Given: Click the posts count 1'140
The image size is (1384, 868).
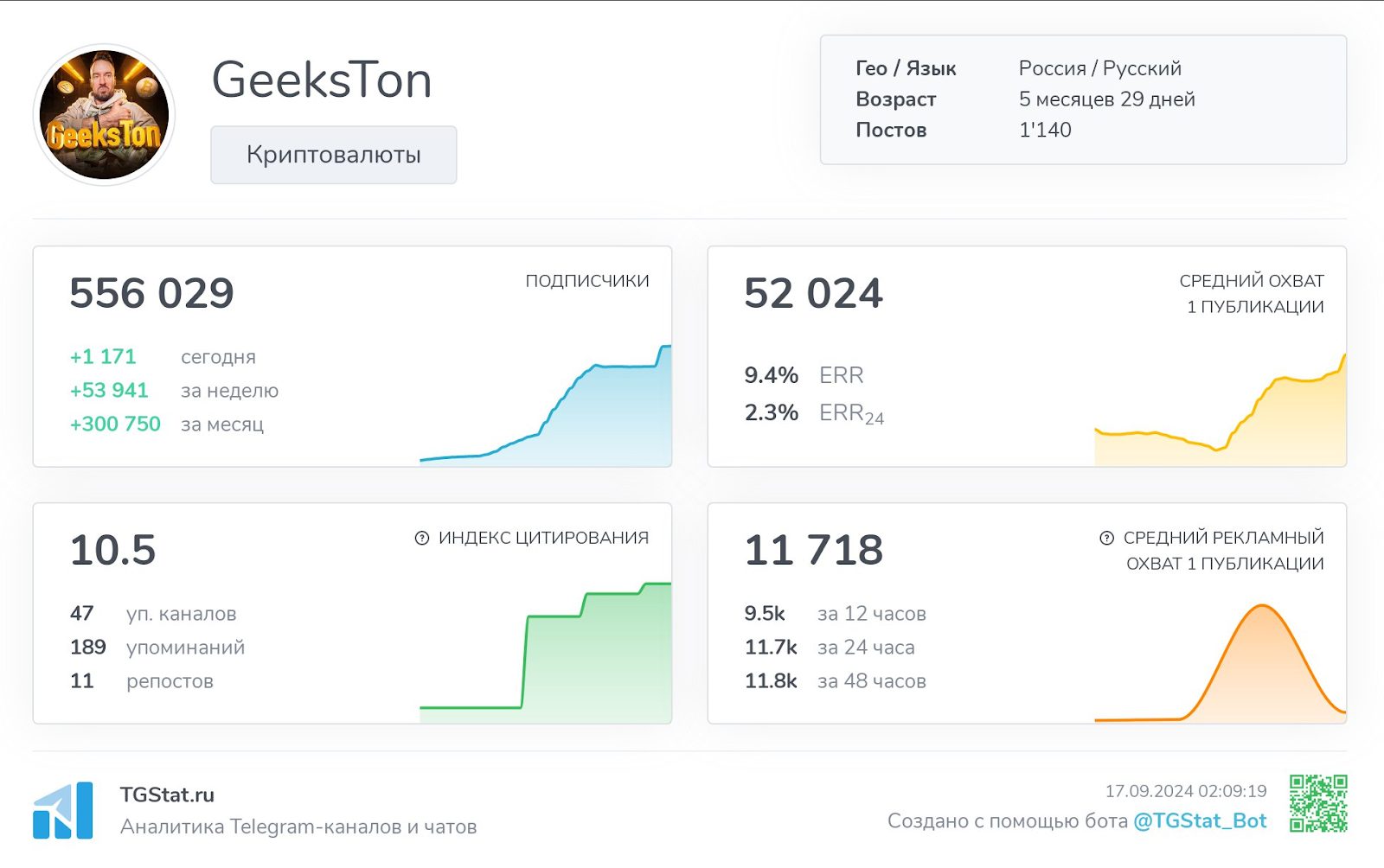Looking at the screenshot, I should 1045,130.
